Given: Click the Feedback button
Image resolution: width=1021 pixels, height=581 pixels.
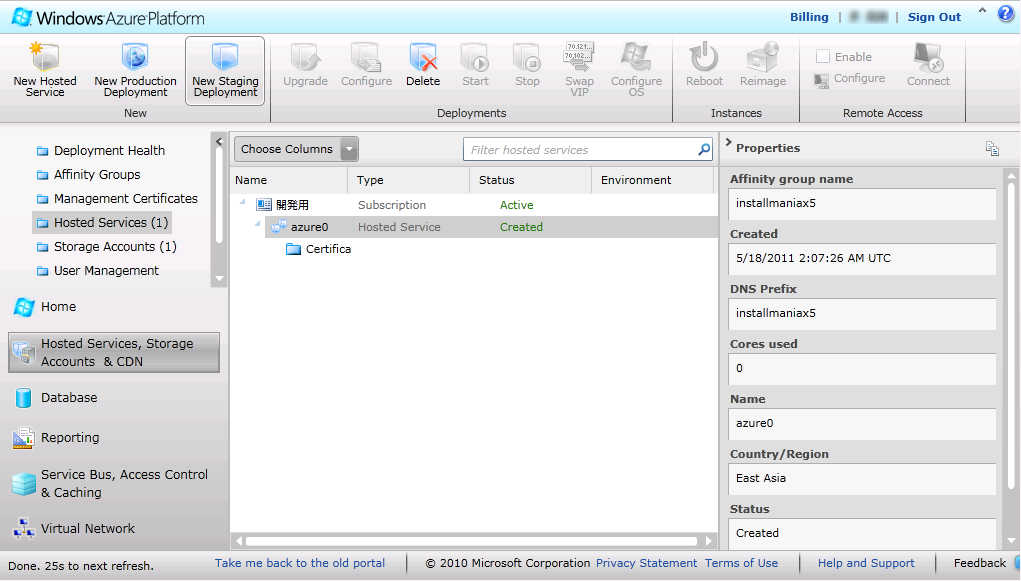Looking at the screenshot, I should (980, 563).
